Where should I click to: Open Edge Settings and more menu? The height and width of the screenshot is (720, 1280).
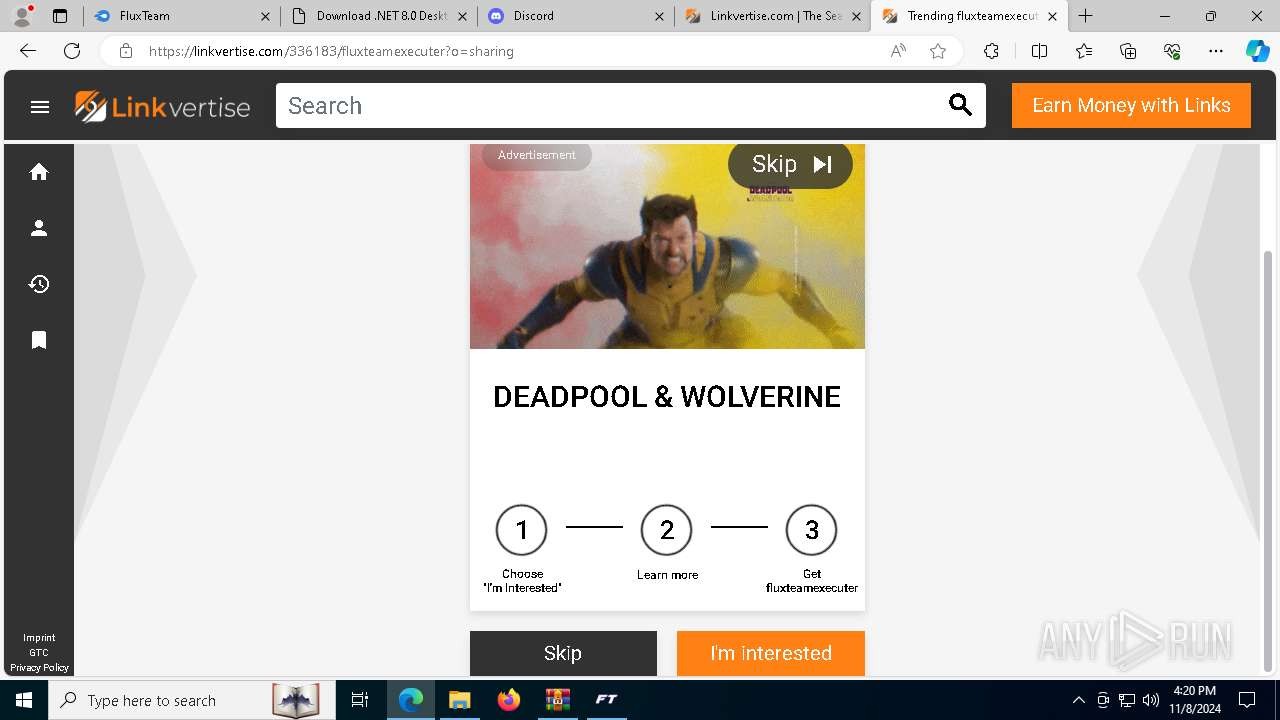(x=1216, y=51)
